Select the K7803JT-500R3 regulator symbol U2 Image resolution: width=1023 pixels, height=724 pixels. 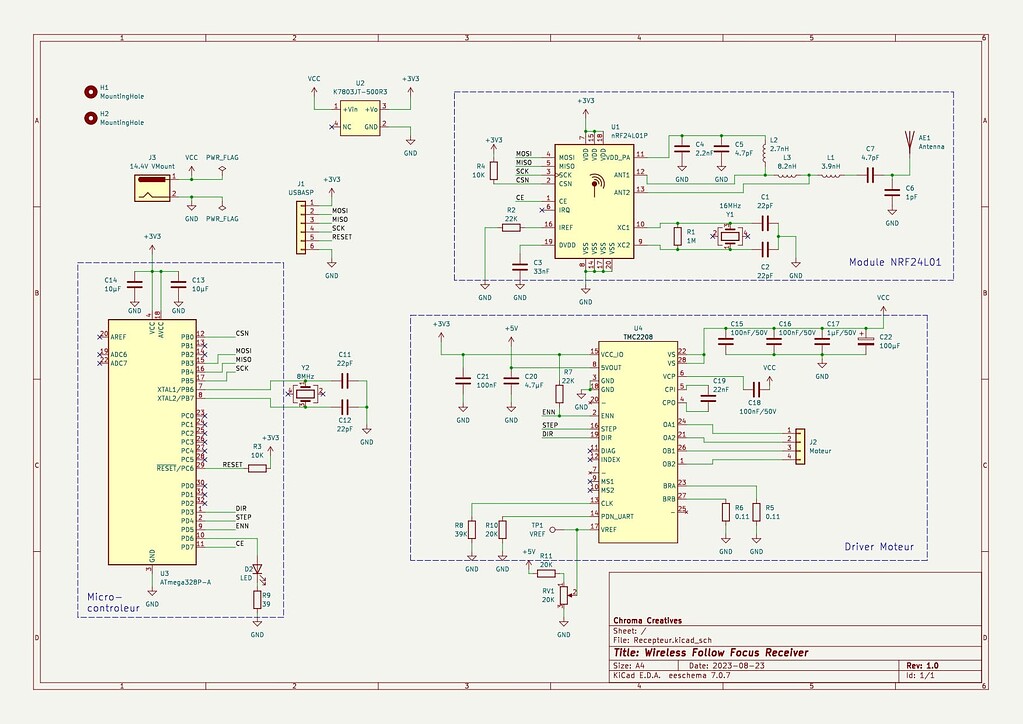(x=358, y=118)
